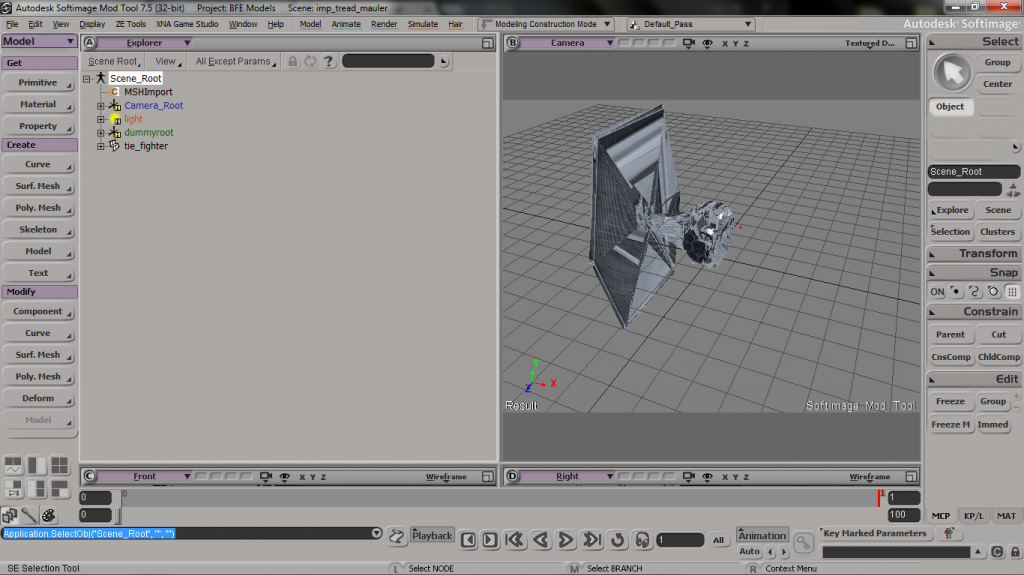
Task: Click the C button near lock
Action: (997, 552)
